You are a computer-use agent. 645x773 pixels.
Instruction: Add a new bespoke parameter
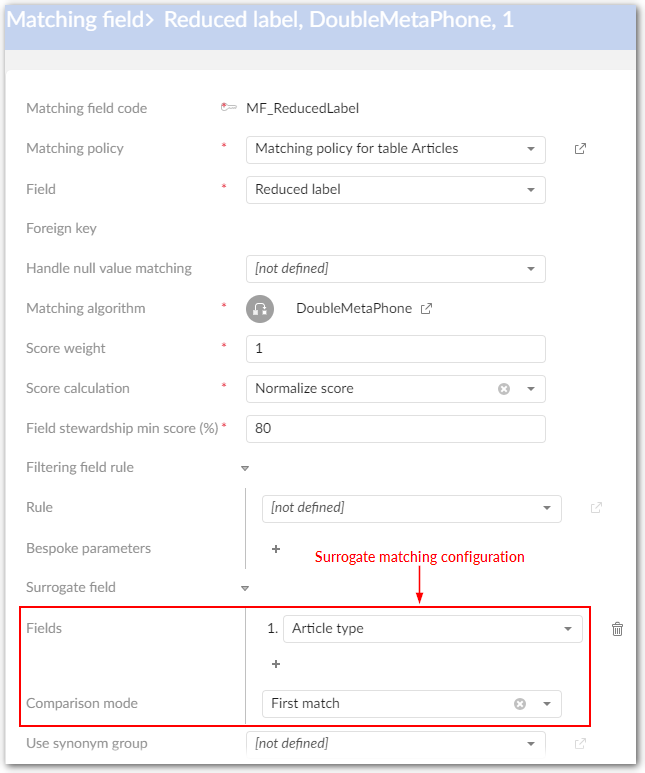point(276,549)
